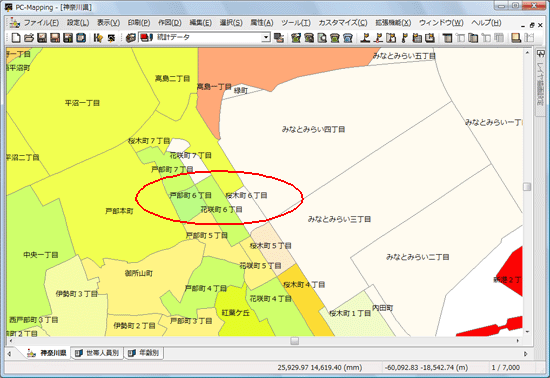
Task: Open the ツール(T) menu
Action: click(296, 23)
